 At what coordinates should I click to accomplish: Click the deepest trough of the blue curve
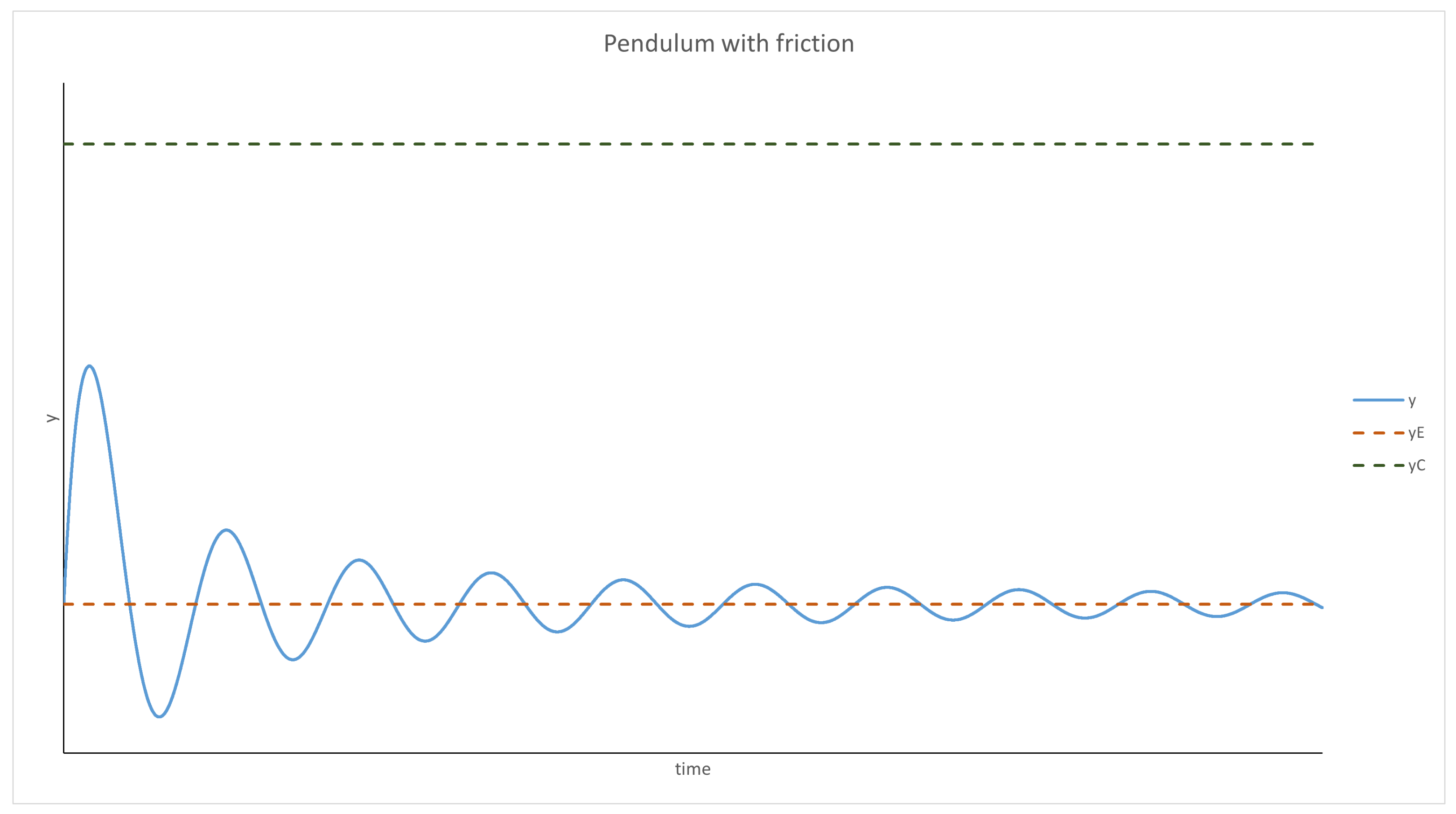(x=160, y=717)
